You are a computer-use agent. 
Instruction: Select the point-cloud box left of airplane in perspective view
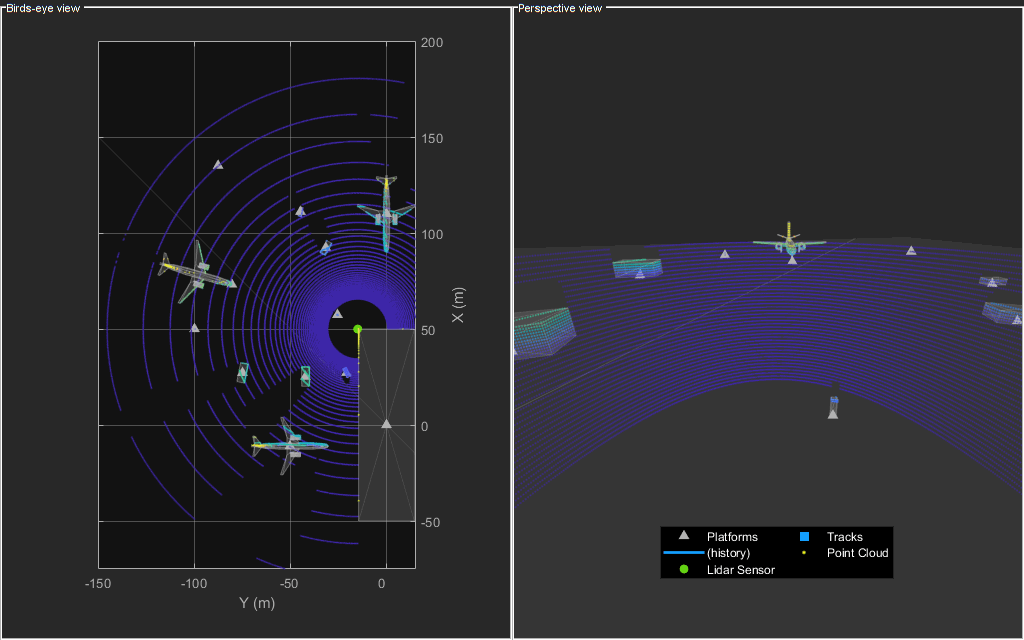[x=637, y=268]
